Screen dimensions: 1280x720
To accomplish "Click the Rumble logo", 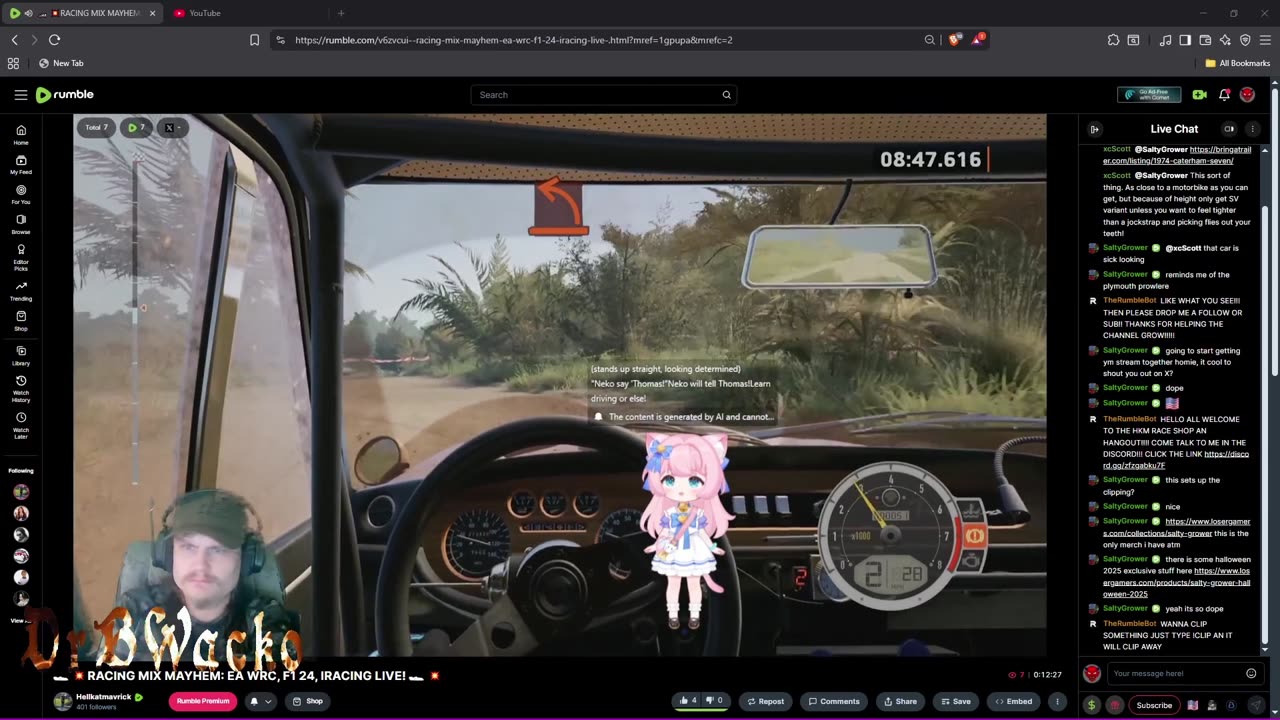I will 65,95.
